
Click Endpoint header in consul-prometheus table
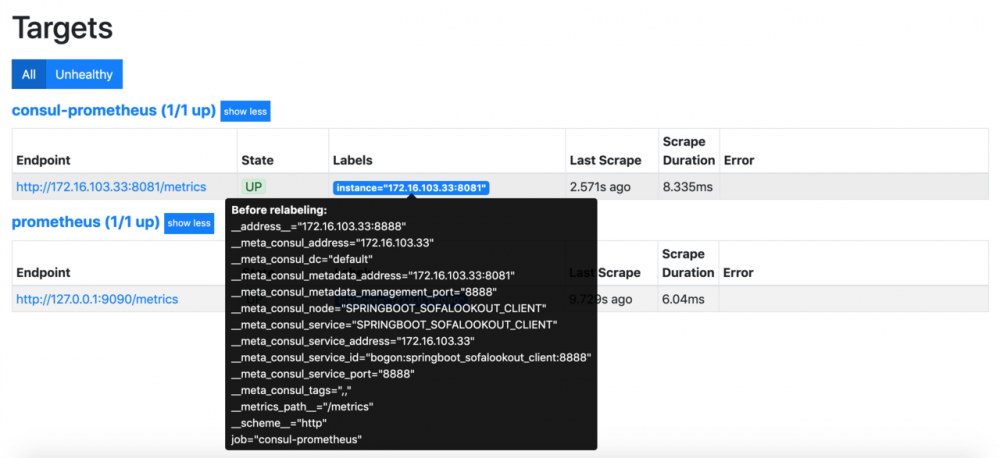43,160
